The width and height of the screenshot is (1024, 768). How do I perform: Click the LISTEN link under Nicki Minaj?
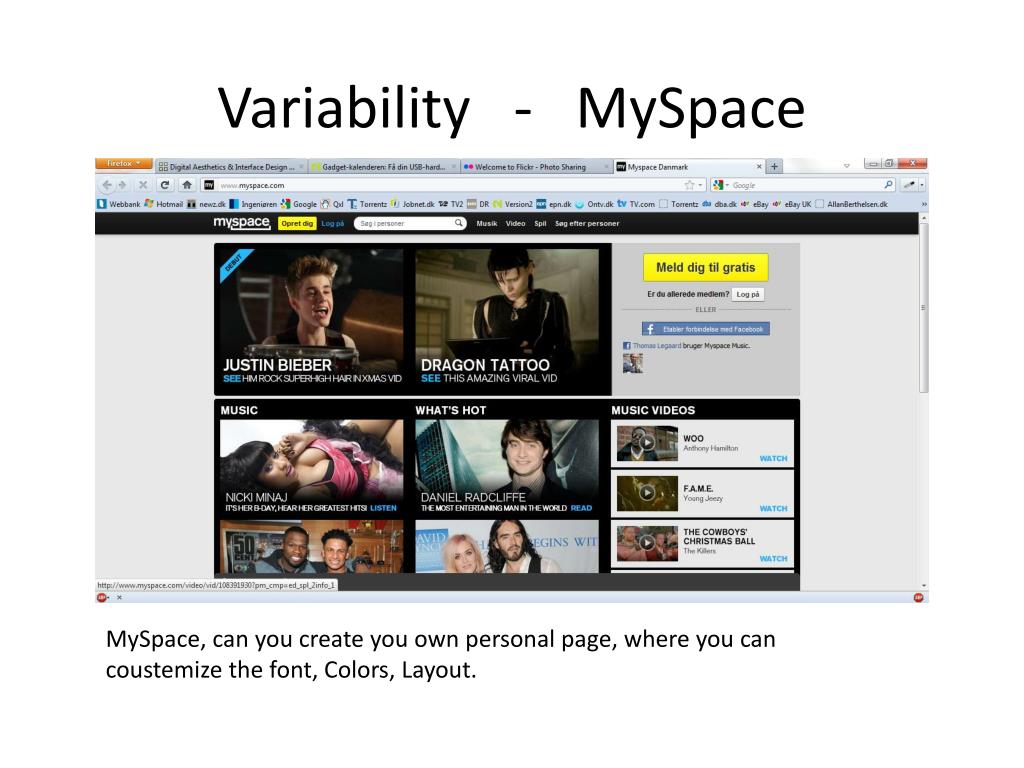coord(383,508)
